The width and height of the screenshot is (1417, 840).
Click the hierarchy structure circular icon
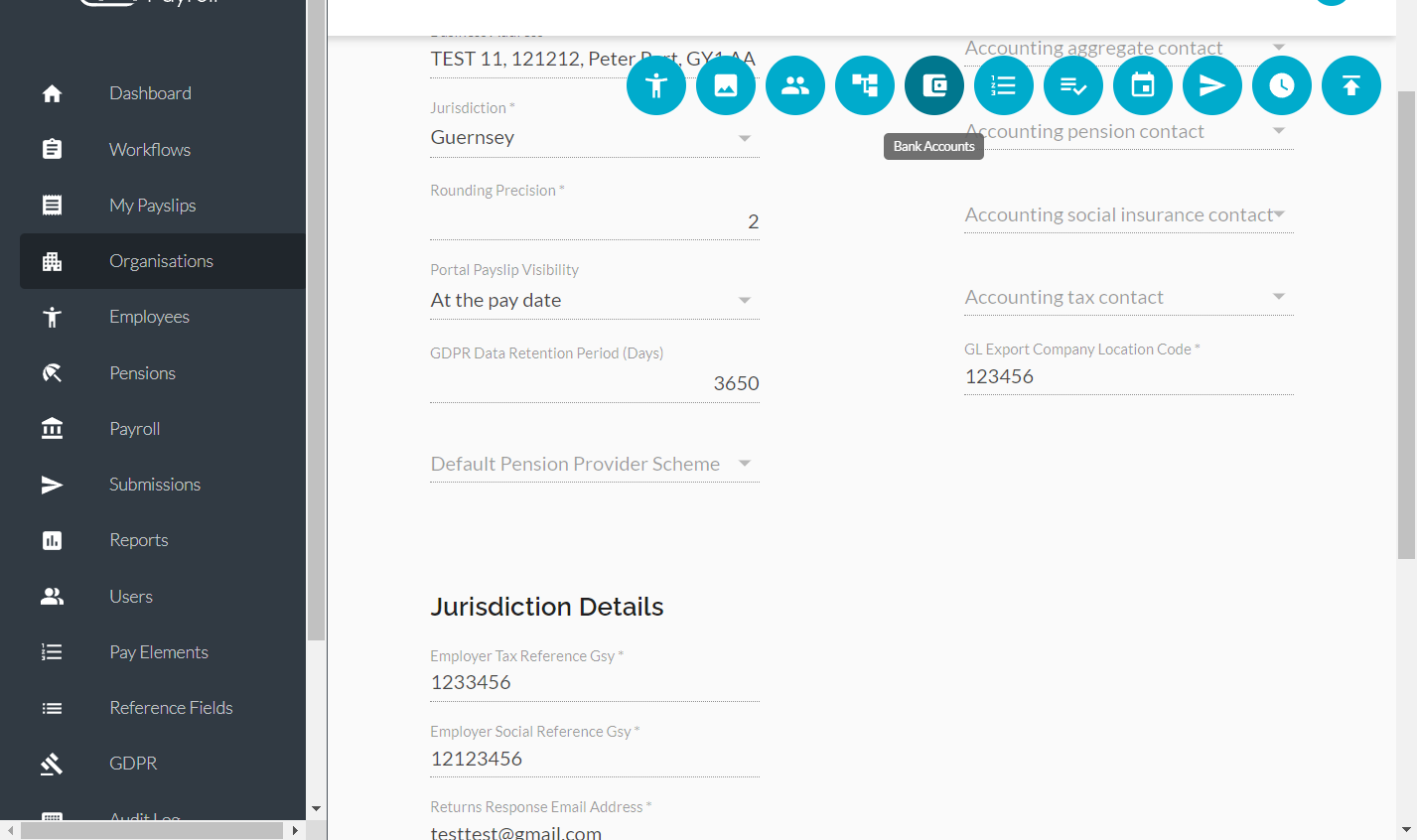click(865, 85)
